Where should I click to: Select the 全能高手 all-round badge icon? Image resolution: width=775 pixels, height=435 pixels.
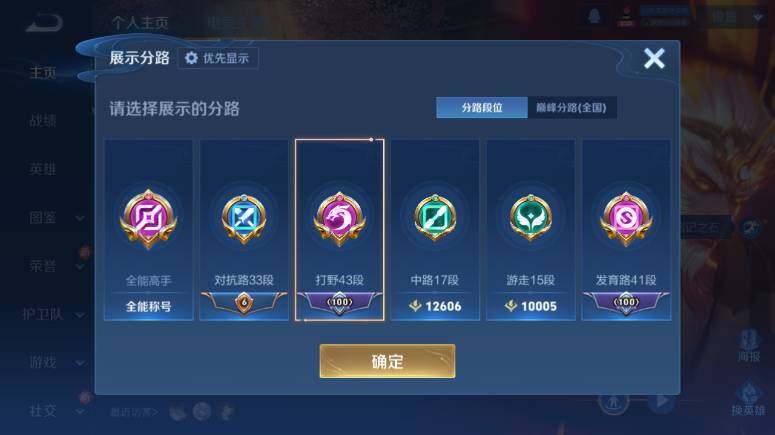[148, 219]
